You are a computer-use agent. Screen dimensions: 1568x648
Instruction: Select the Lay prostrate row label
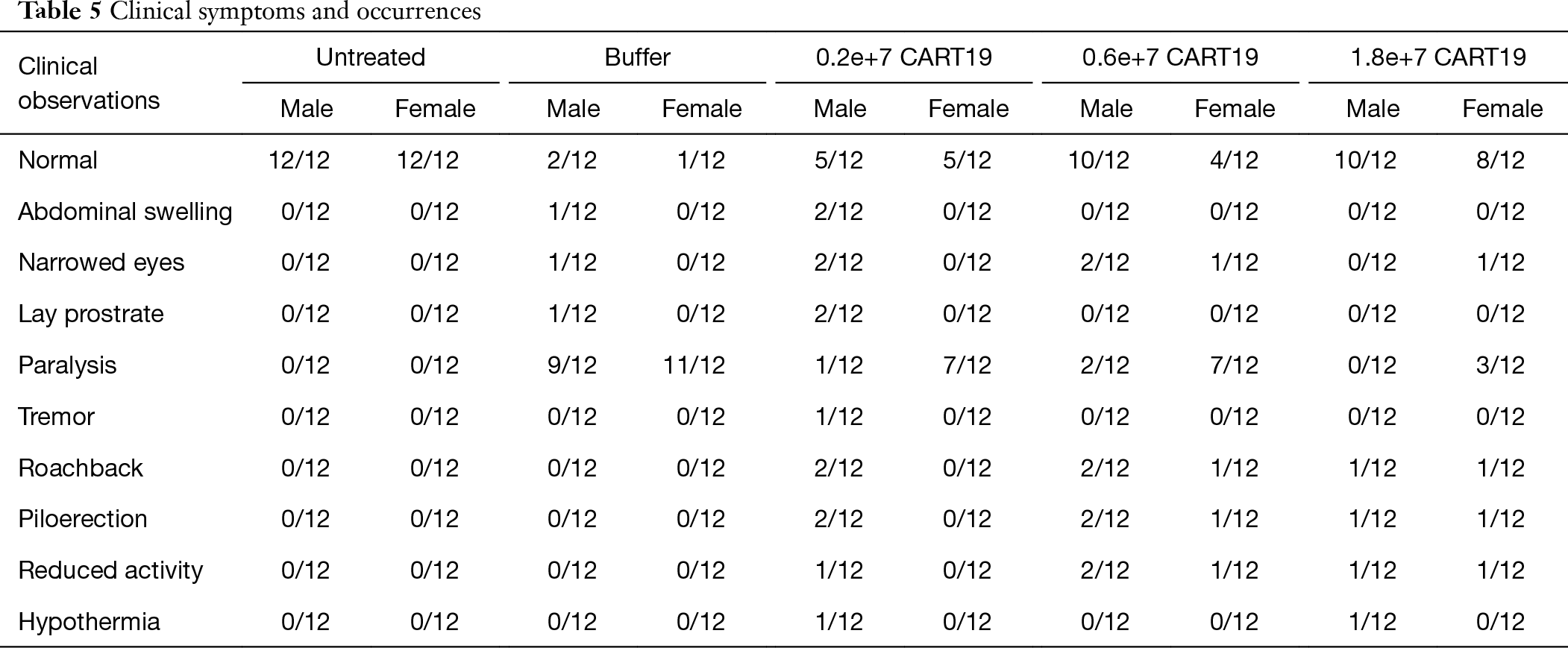pyautogui.click(x=91, y=314)
